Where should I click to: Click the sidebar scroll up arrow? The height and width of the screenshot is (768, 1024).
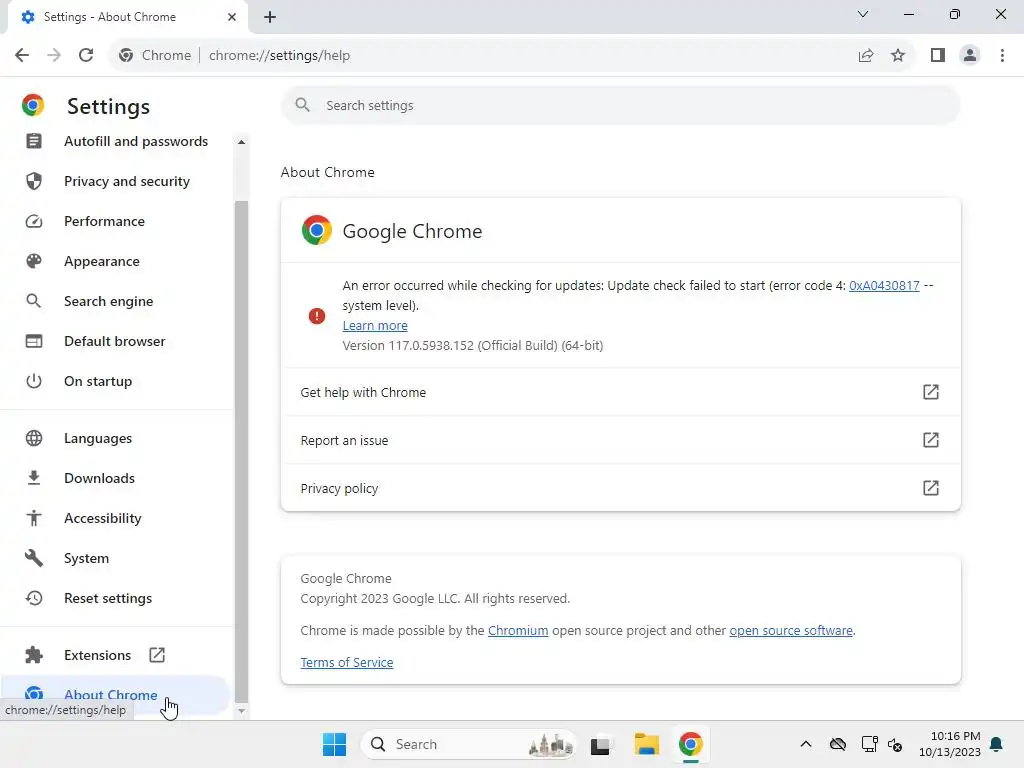pyautogui.click(x=242, y=142)
